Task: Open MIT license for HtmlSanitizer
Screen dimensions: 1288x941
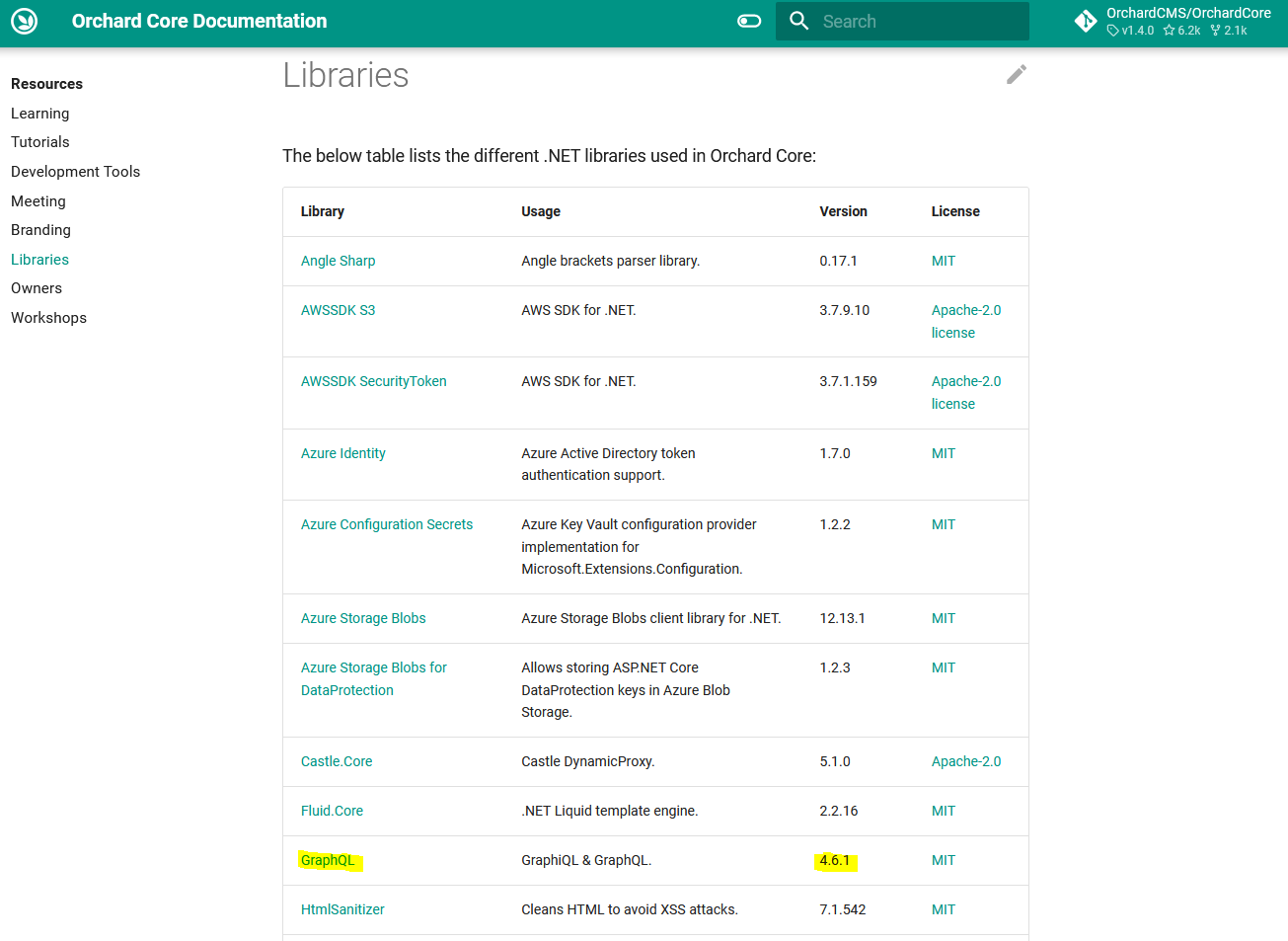Action: (x=944, y=909)
